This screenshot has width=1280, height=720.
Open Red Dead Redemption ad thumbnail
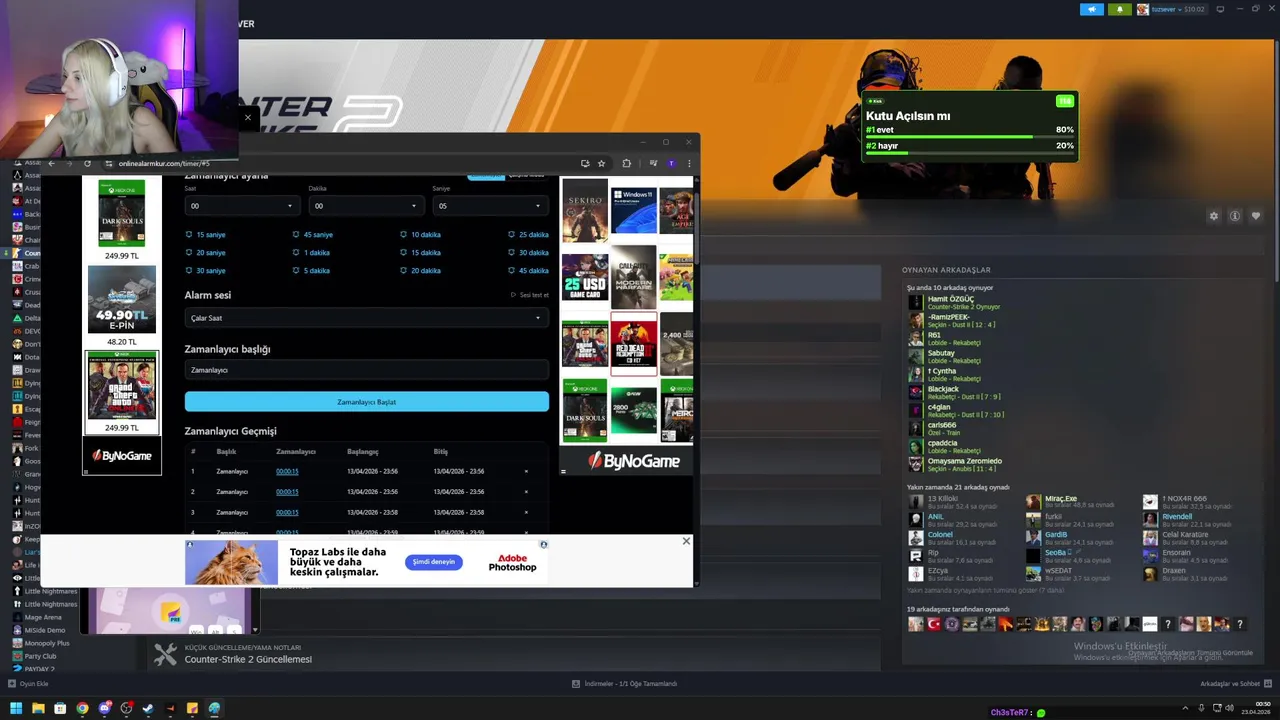coord(634,343)
